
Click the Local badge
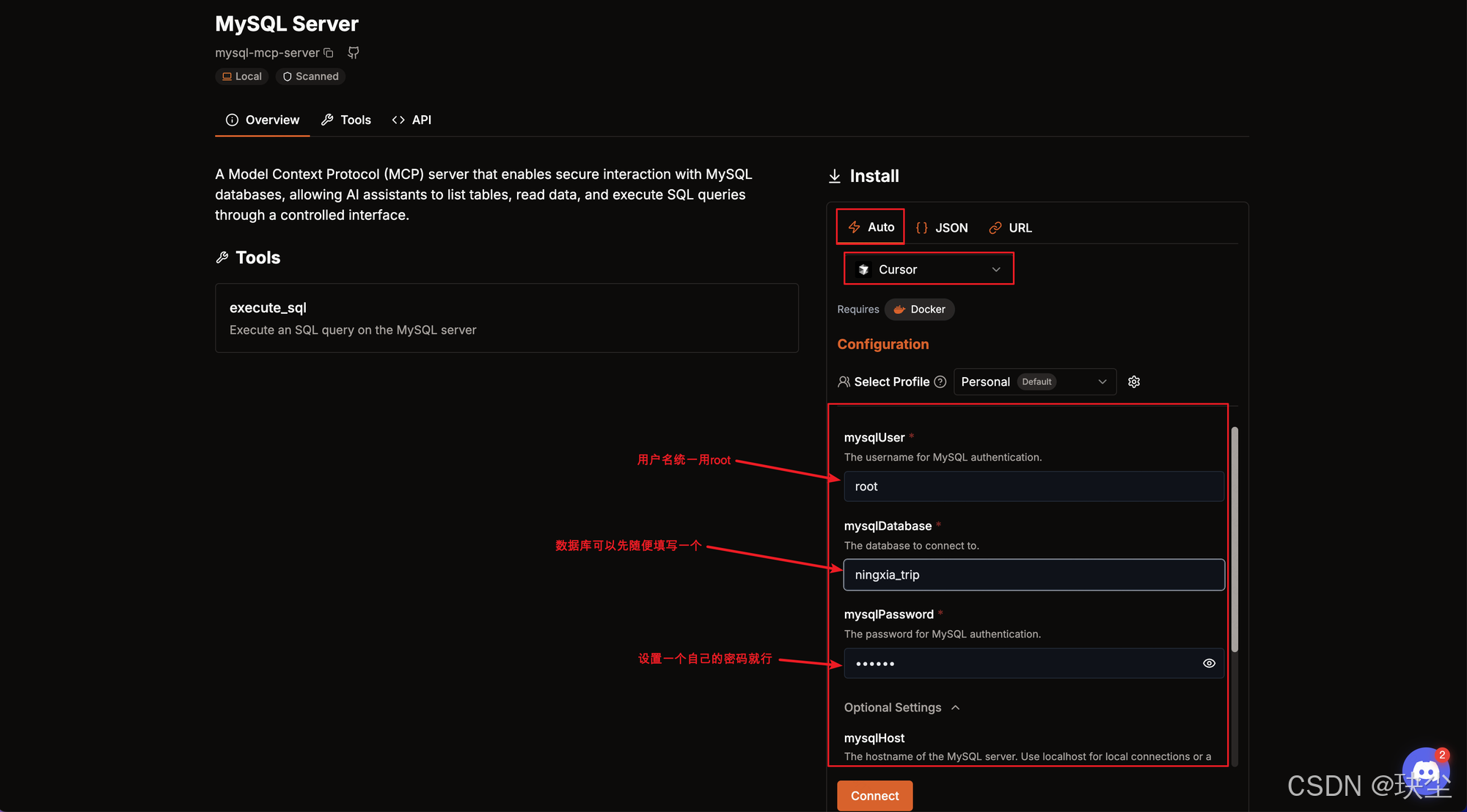242,76
